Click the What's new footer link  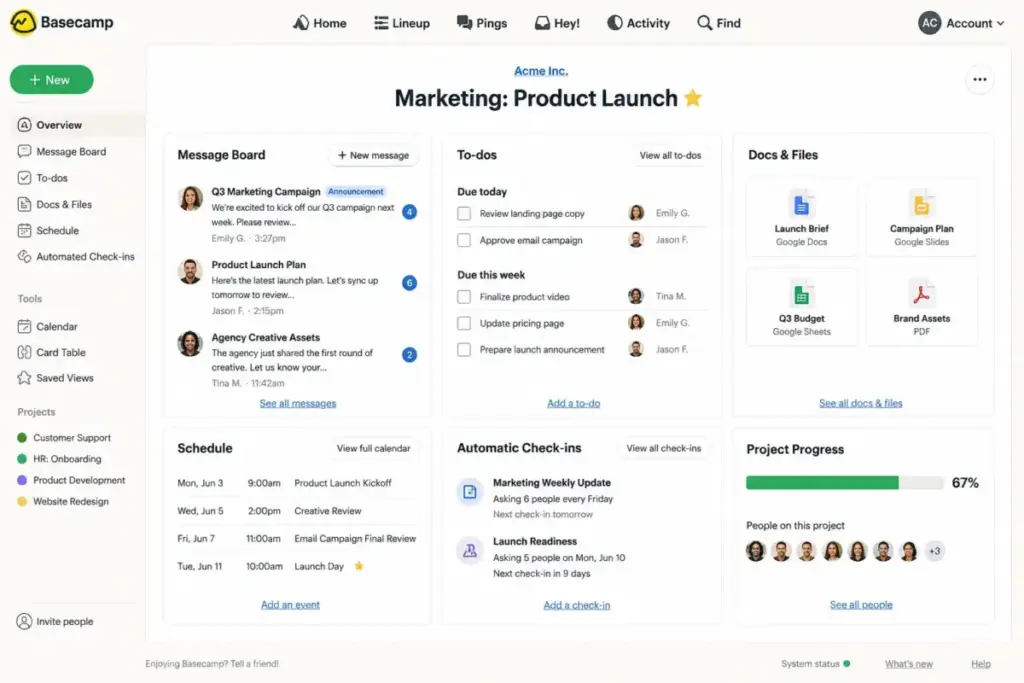pos(908,664)
